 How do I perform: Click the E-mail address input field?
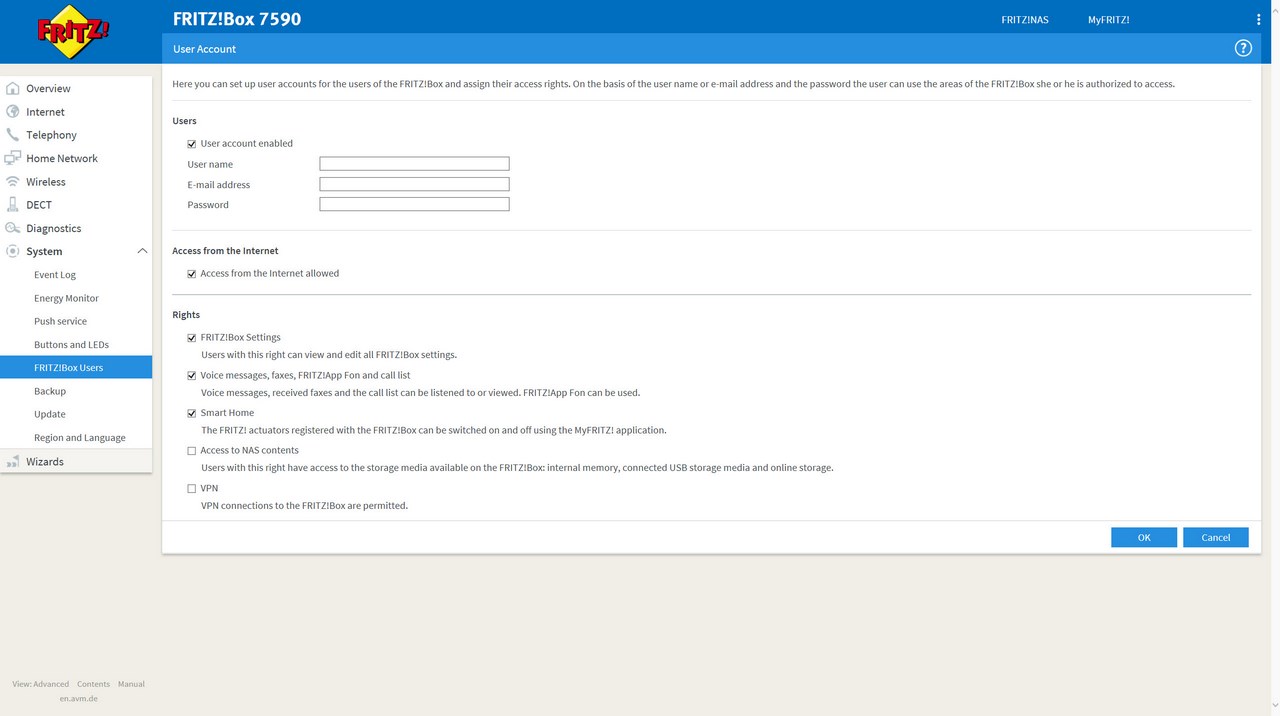(x=414, y=184)
